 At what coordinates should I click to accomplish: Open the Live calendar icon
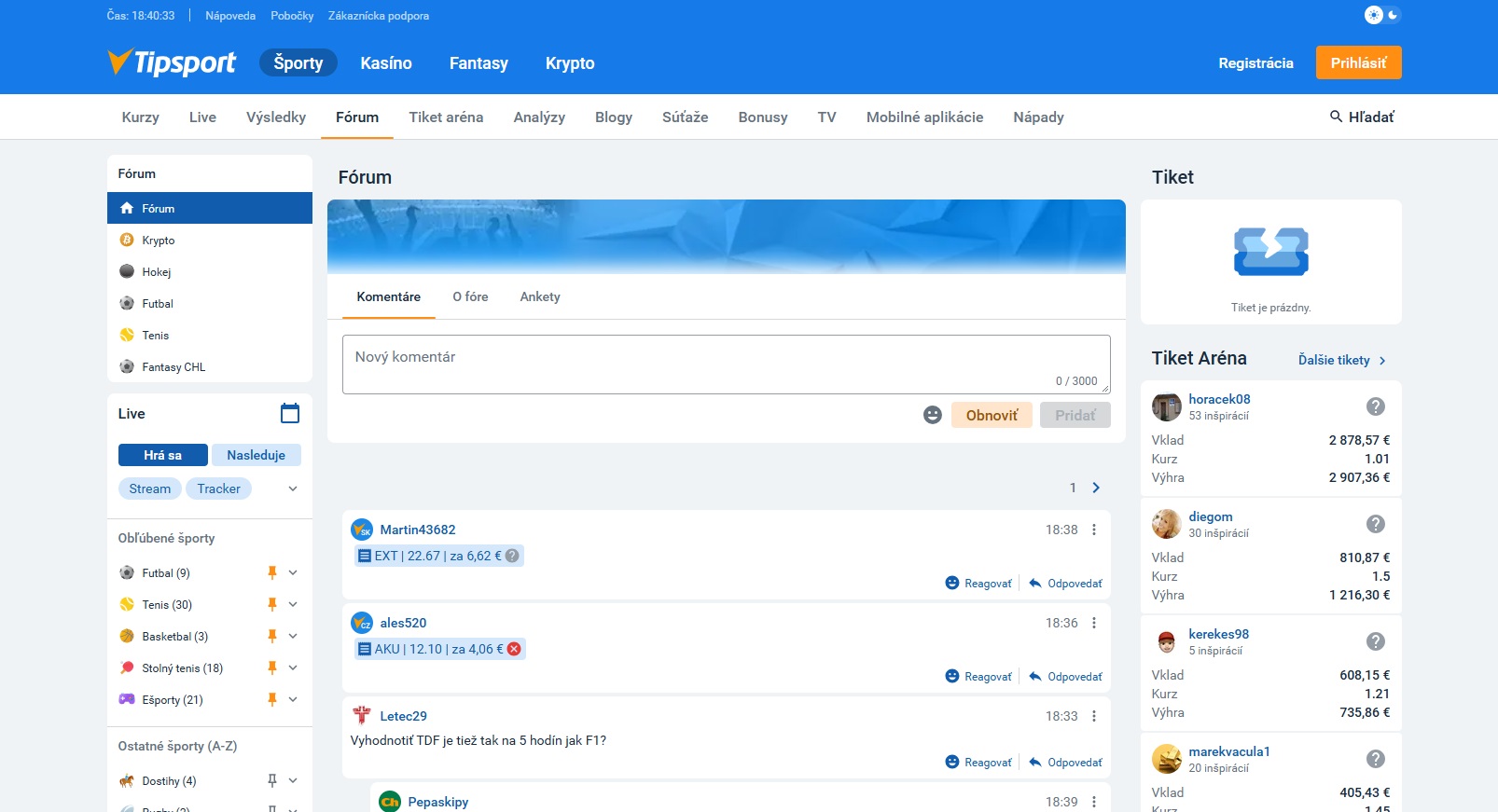point(290,413)
